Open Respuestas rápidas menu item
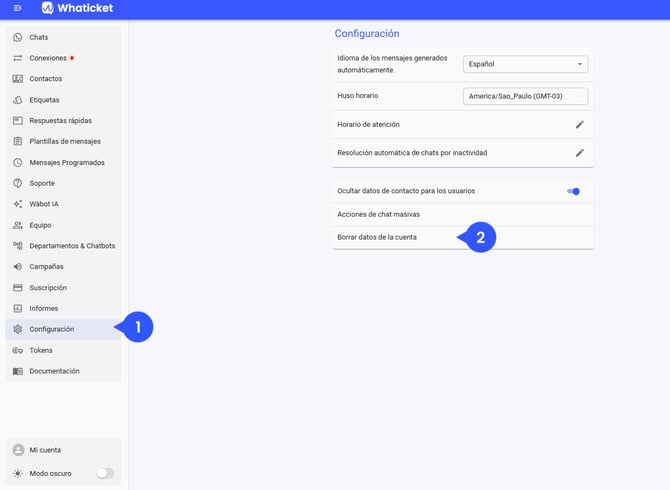Image resolution: width=670 pixels, height=490 pixels. pyautogui.click(x=64, y=120)
